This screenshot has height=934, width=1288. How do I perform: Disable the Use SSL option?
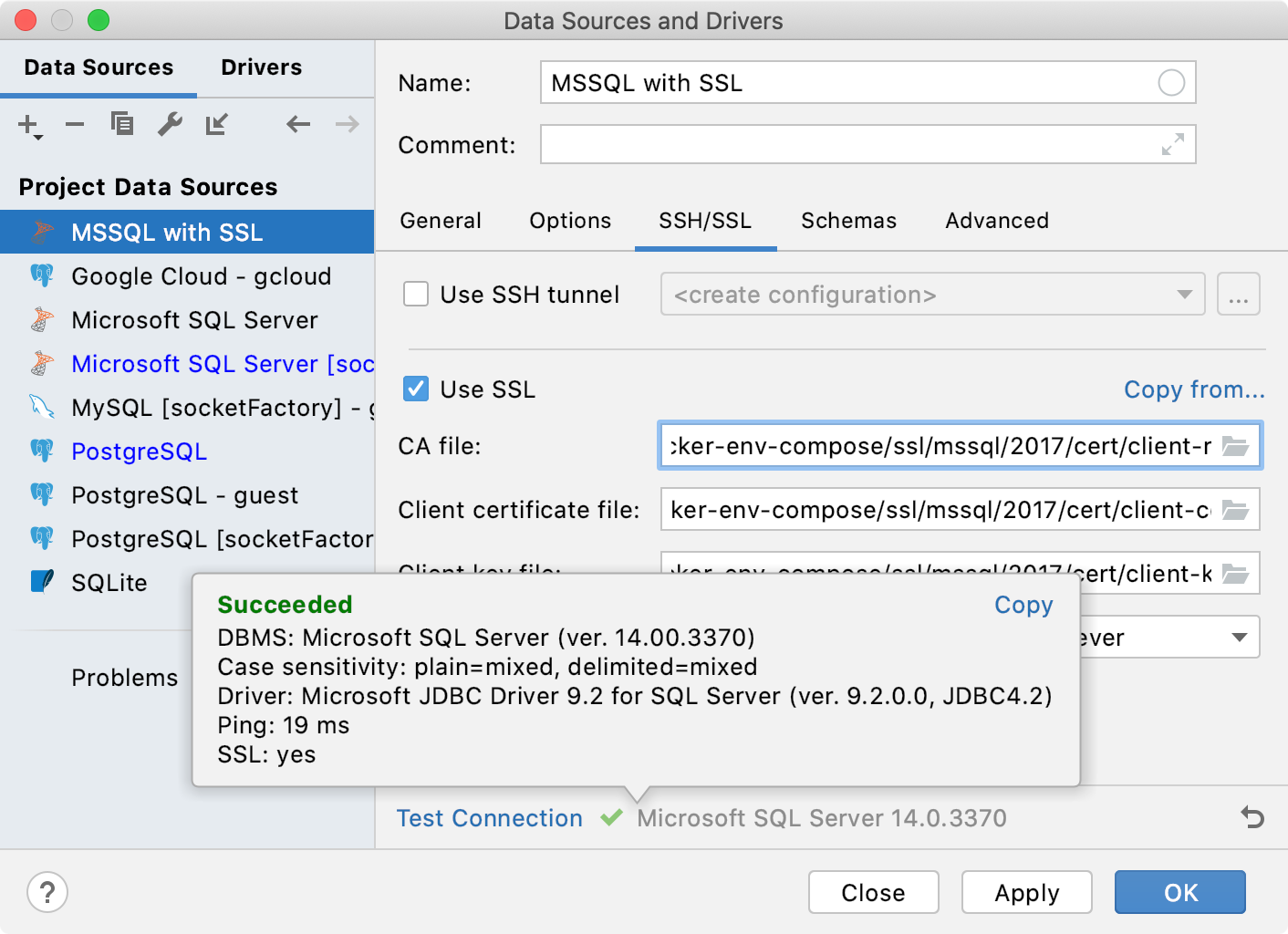pos(416,389)
